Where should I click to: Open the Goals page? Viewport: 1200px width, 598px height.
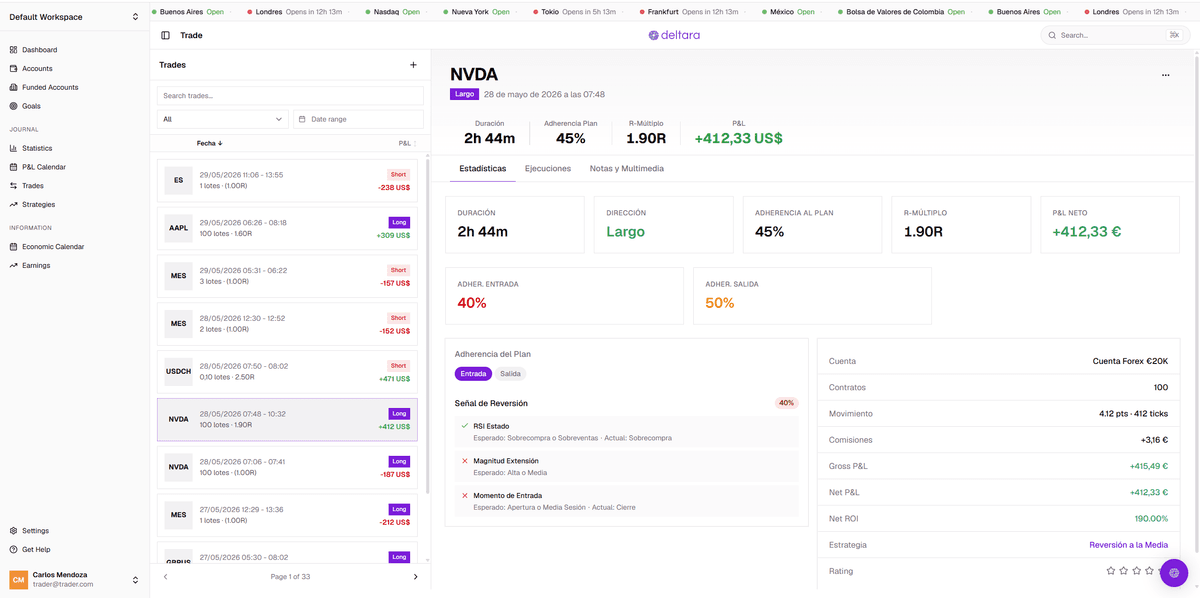click(x=31, y=106)
